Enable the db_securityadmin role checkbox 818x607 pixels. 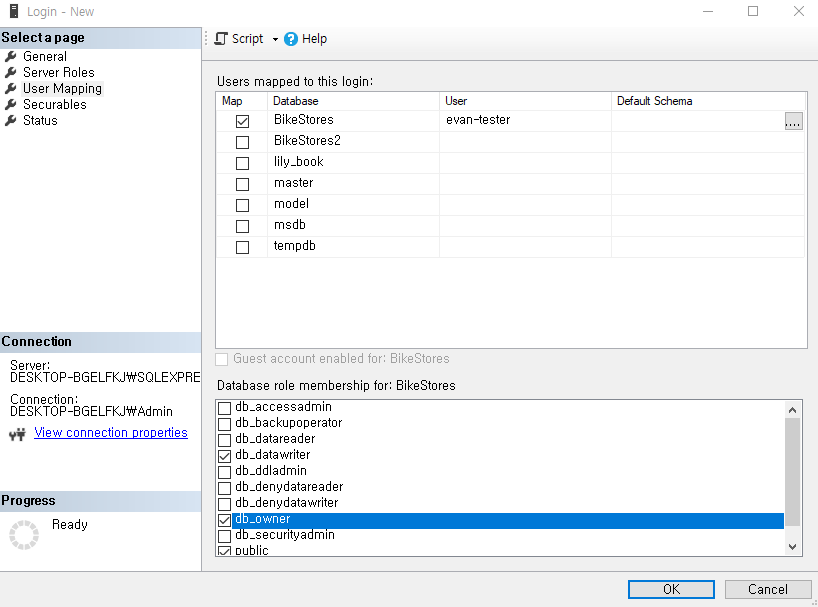(x=224, y=536)
